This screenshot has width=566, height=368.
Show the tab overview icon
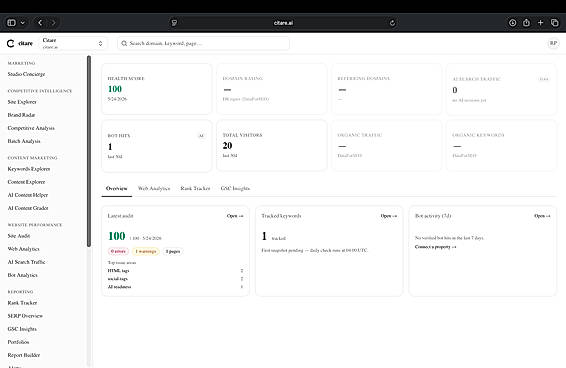click(555, 23)
